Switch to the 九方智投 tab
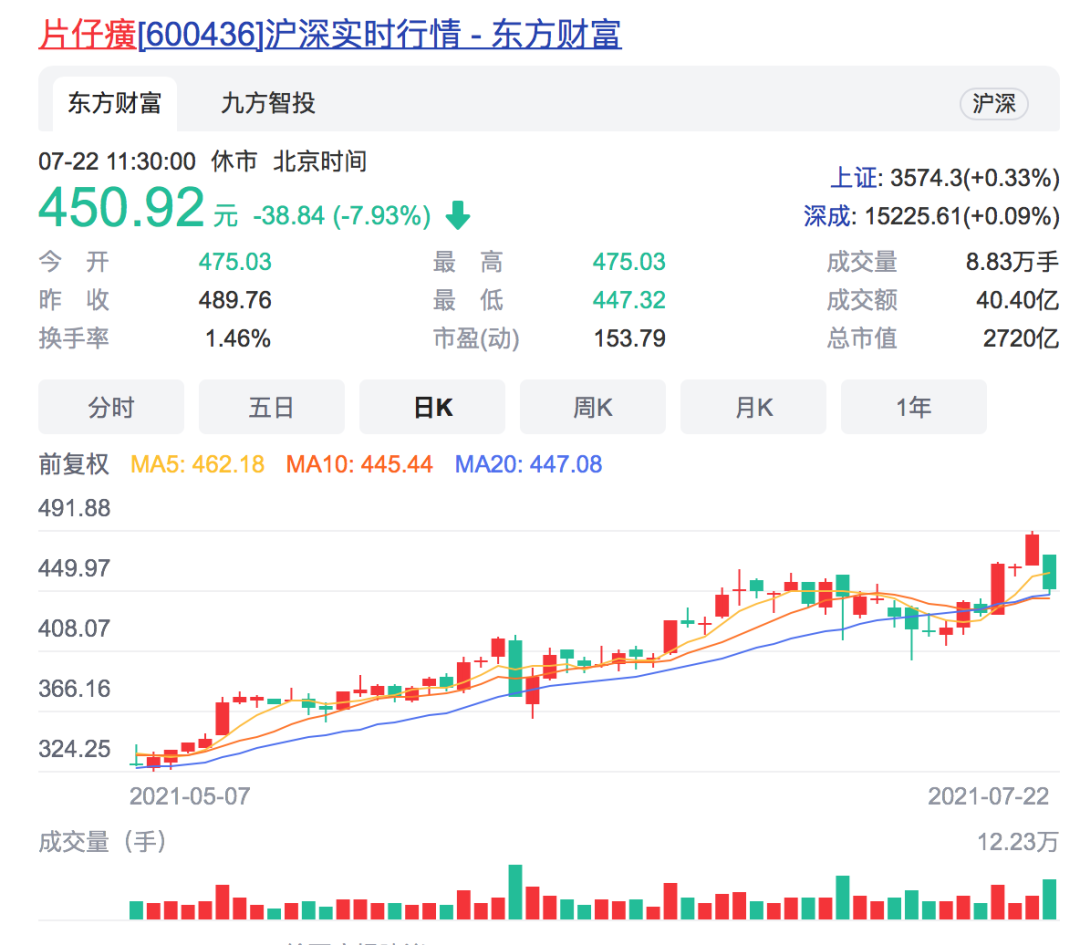This screenshot has height=945, width=1080. 268,103
